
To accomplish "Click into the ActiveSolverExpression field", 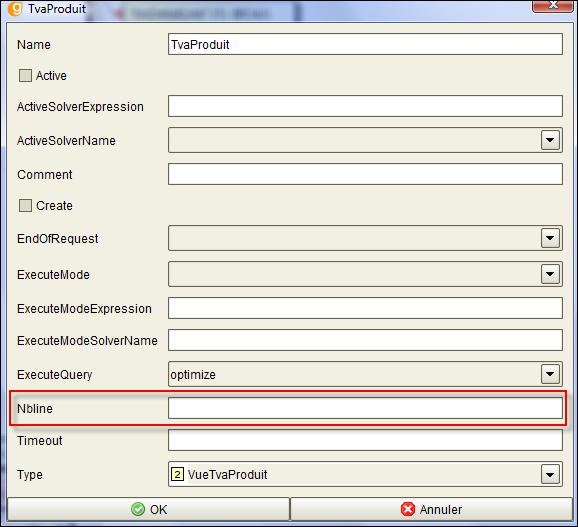I will click(365, 106).
